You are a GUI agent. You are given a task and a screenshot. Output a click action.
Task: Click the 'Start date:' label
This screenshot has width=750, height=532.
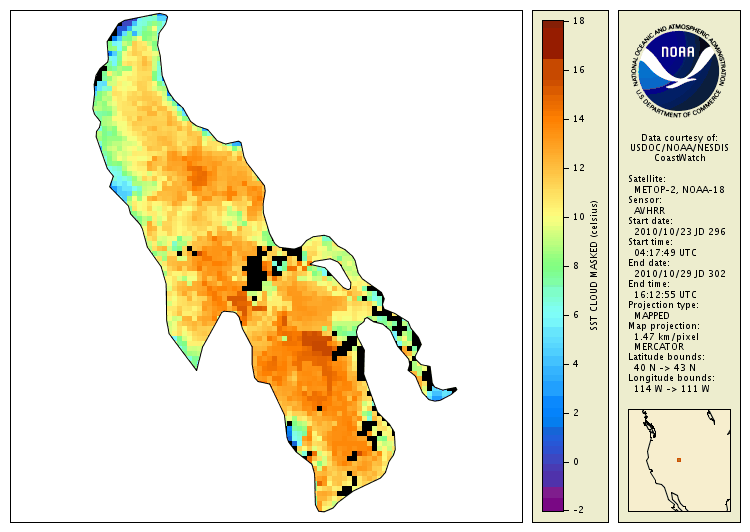[651, 221]
